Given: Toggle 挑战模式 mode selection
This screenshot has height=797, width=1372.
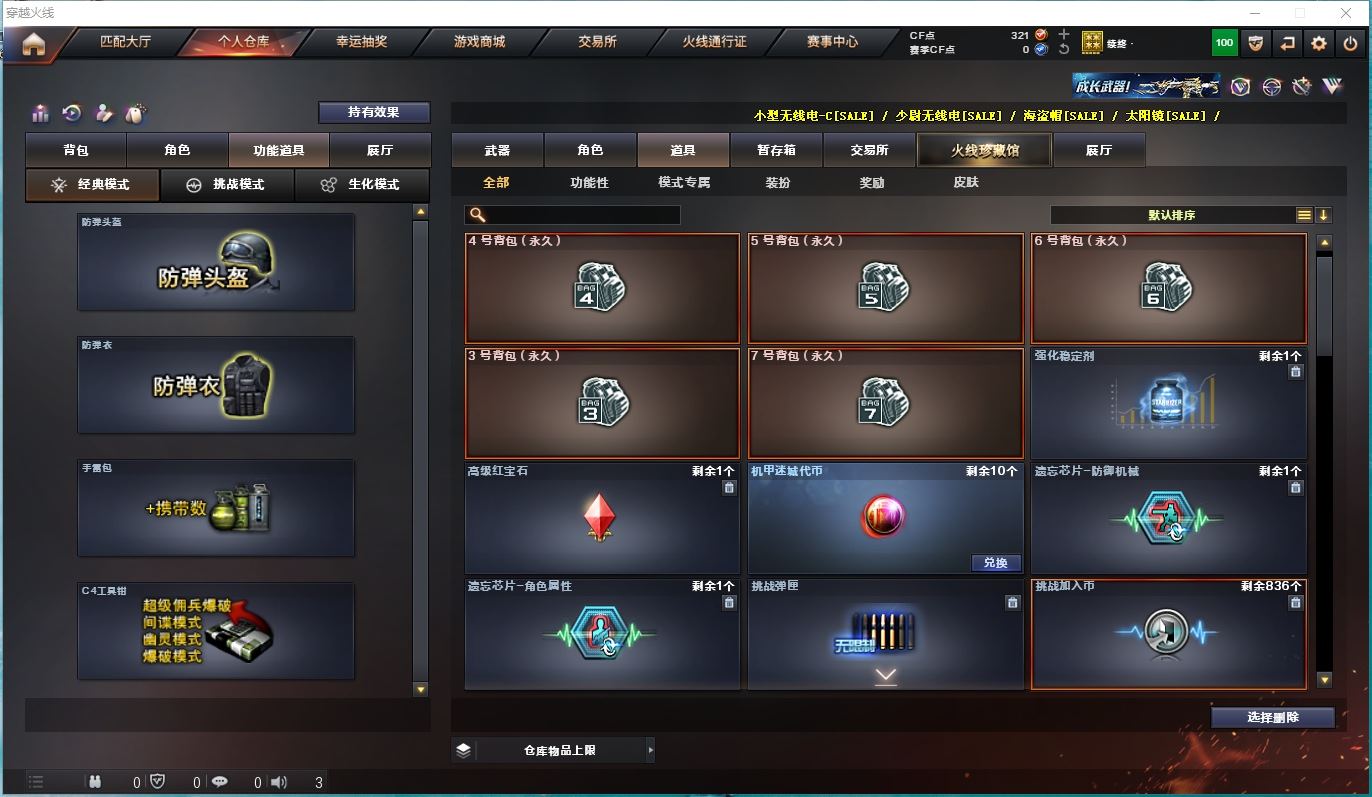Looking at the screenshot, I should point(227,185).
